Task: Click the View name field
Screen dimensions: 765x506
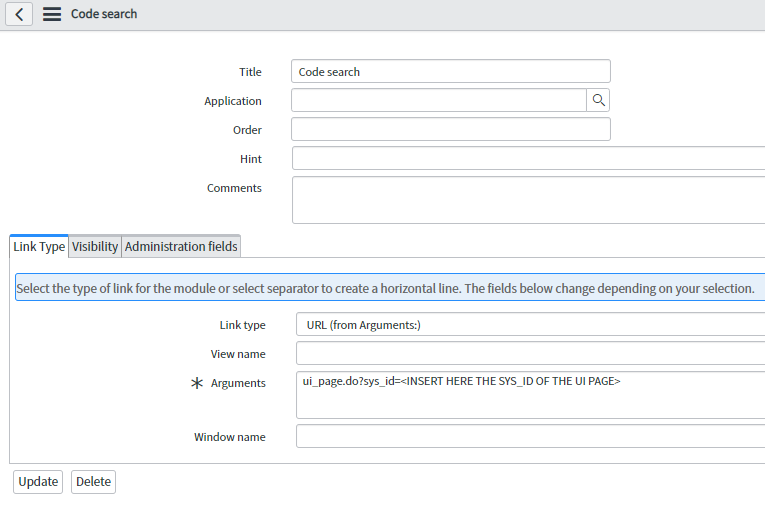Action: tap(530, 353)
